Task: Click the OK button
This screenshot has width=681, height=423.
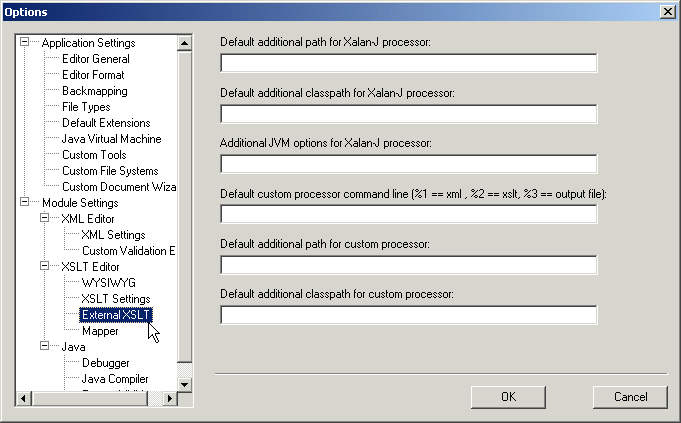Action: tap(508, 397)
